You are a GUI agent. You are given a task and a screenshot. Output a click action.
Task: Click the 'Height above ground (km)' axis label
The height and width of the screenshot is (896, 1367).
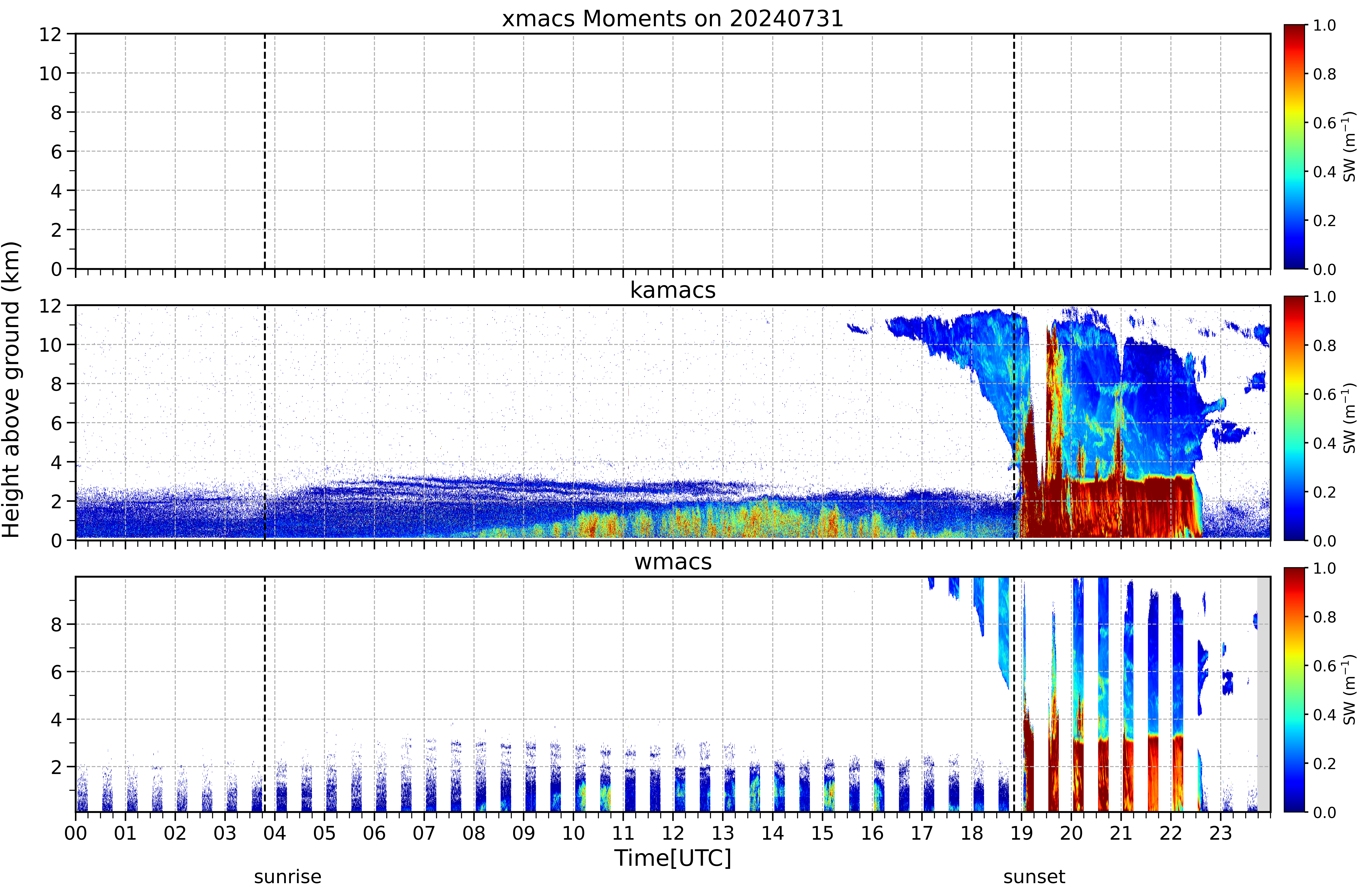point(11,389)
